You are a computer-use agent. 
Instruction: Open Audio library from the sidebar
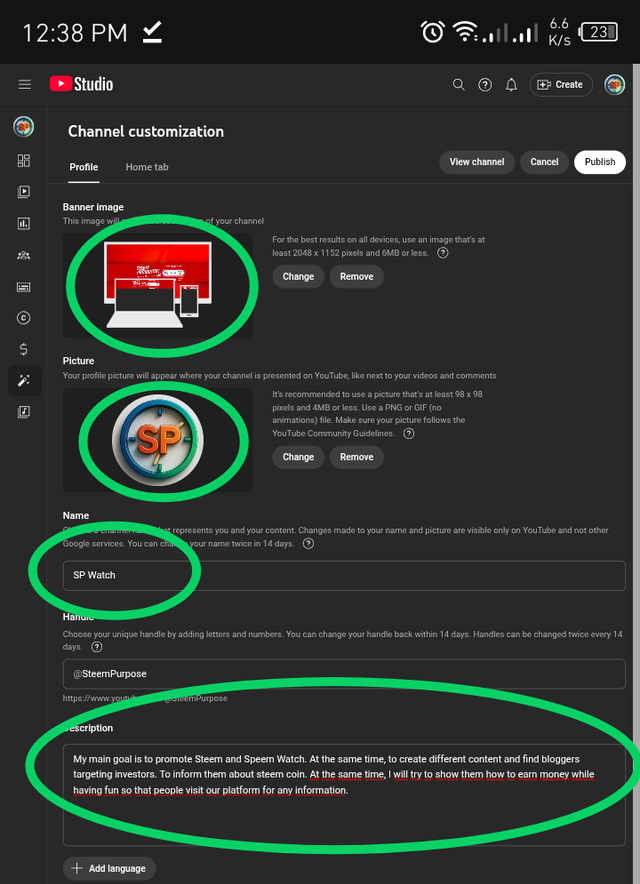tap(24, 412)
